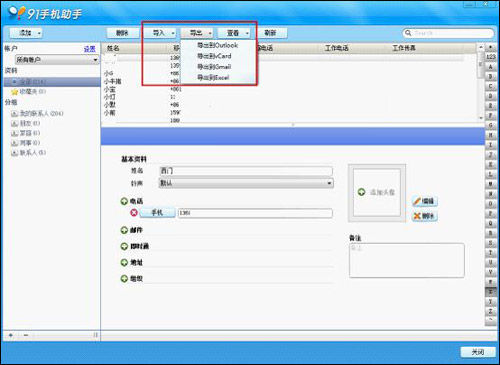This screenshot has width=500, height=365.
Task: Click the green plus next to 即时通
Action: [124, 246]
